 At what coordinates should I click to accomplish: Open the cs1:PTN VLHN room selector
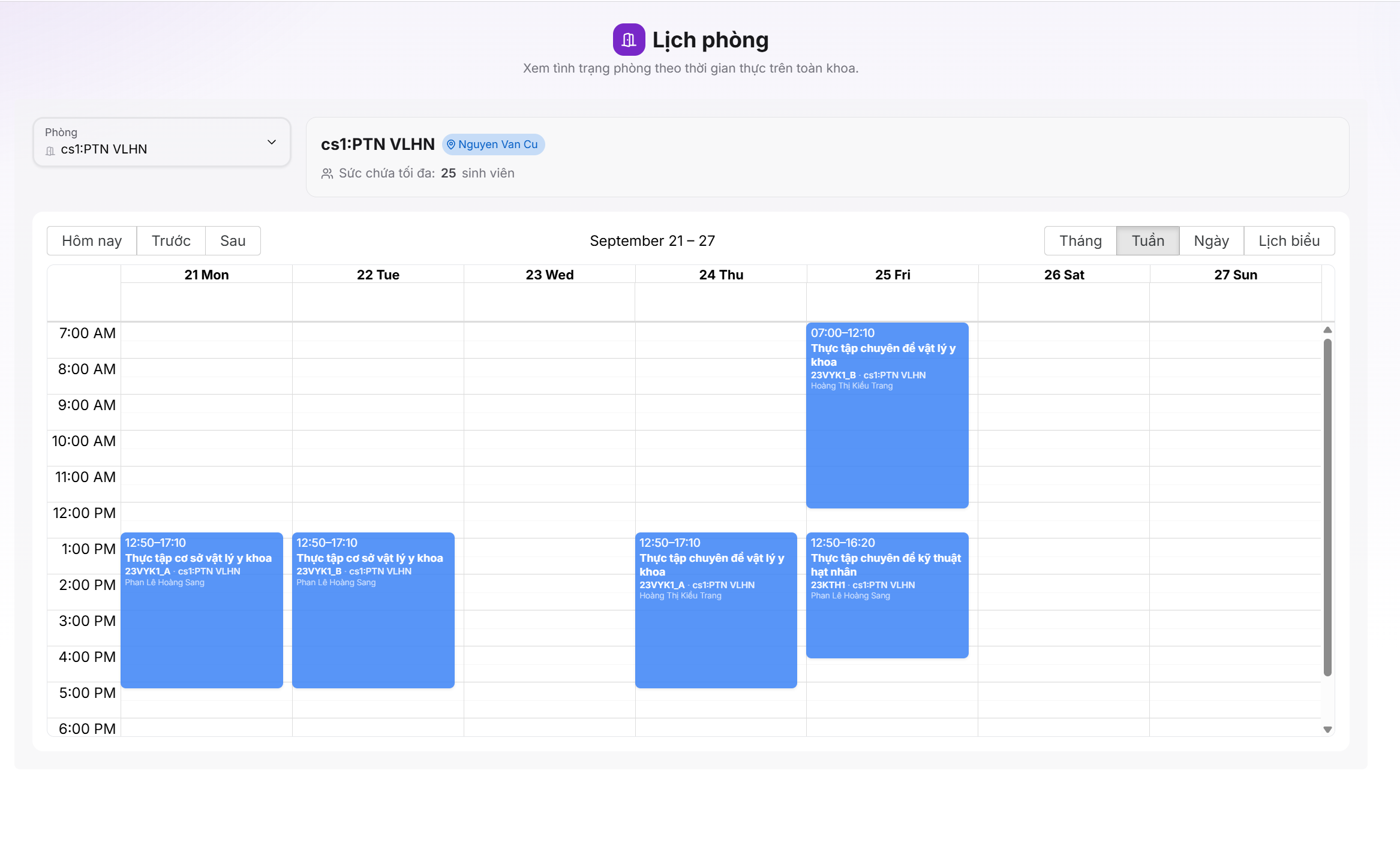(162, 142)
